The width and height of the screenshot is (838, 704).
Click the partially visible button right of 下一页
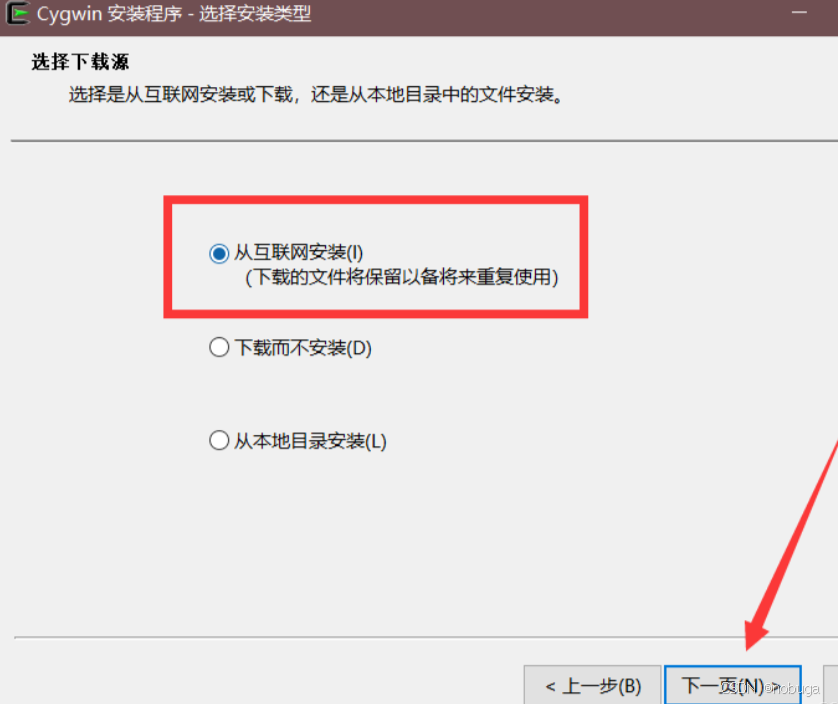831,685
